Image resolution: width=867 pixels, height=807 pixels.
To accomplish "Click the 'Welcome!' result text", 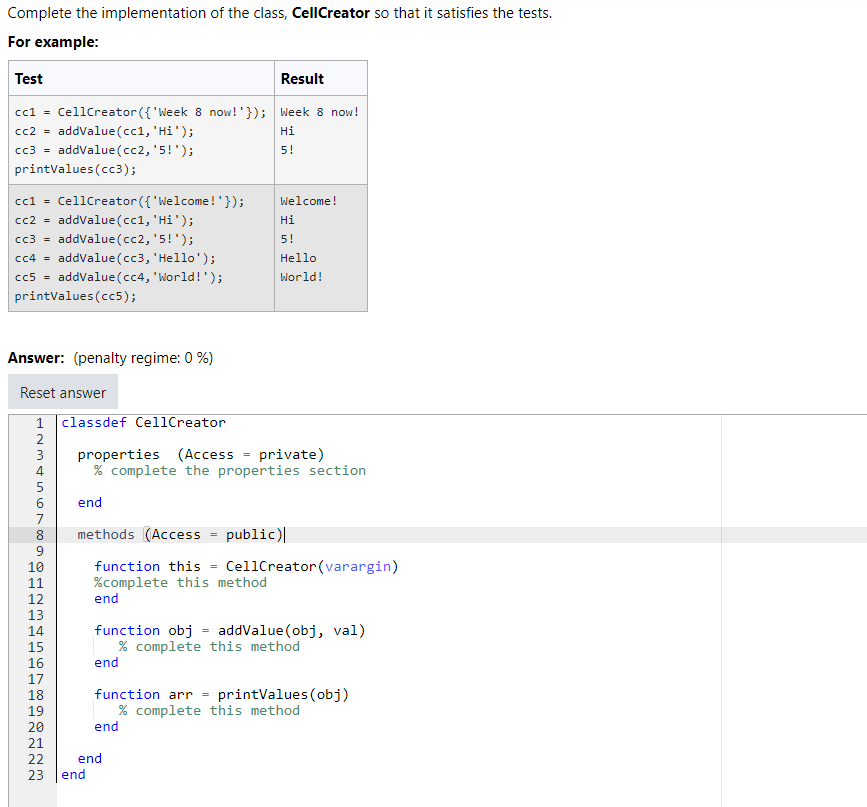I will click(309, 201).
